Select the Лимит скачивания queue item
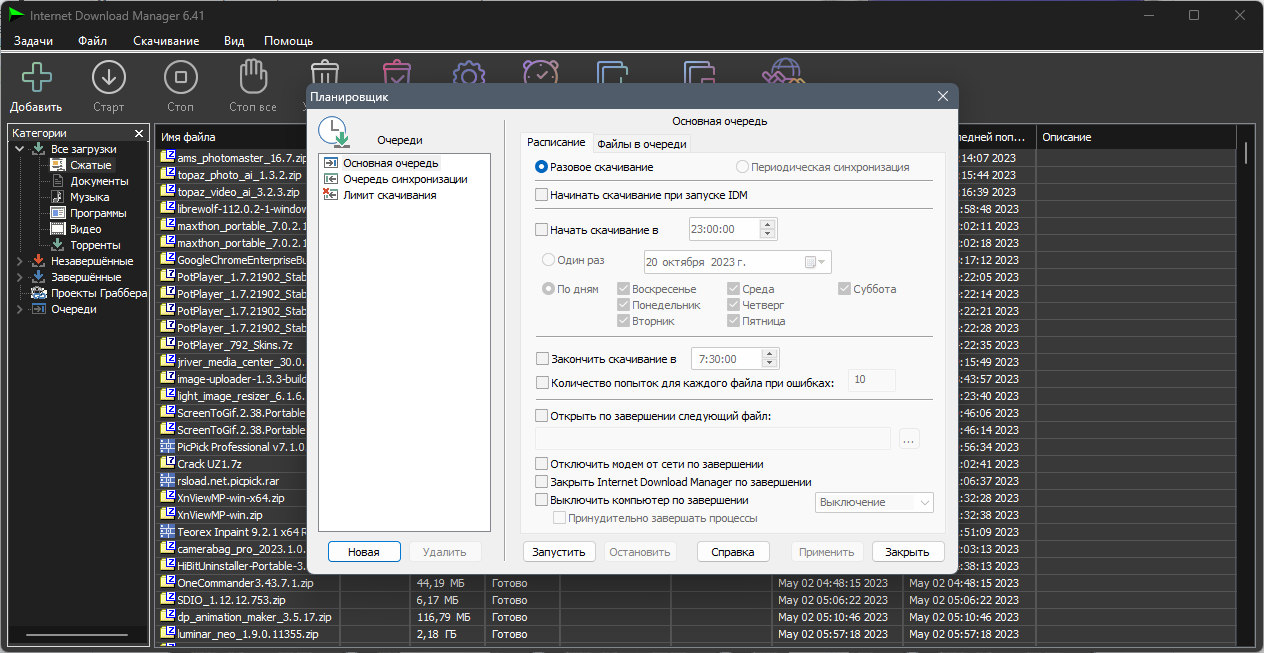This screenshot has height=653, width=1264. point(389,195)
